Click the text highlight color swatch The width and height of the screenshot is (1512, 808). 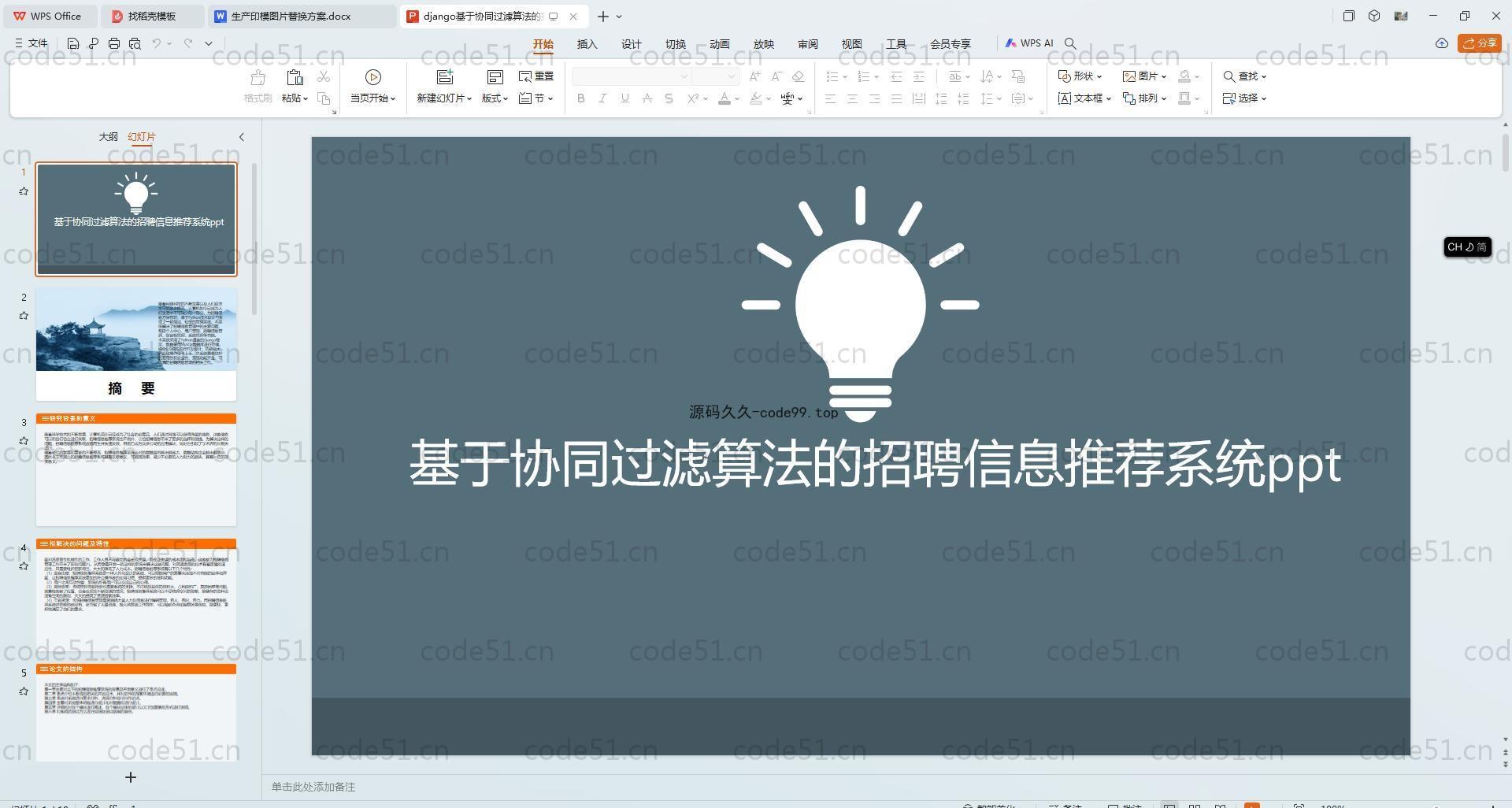pyautogui.click(x=756, y=98)
